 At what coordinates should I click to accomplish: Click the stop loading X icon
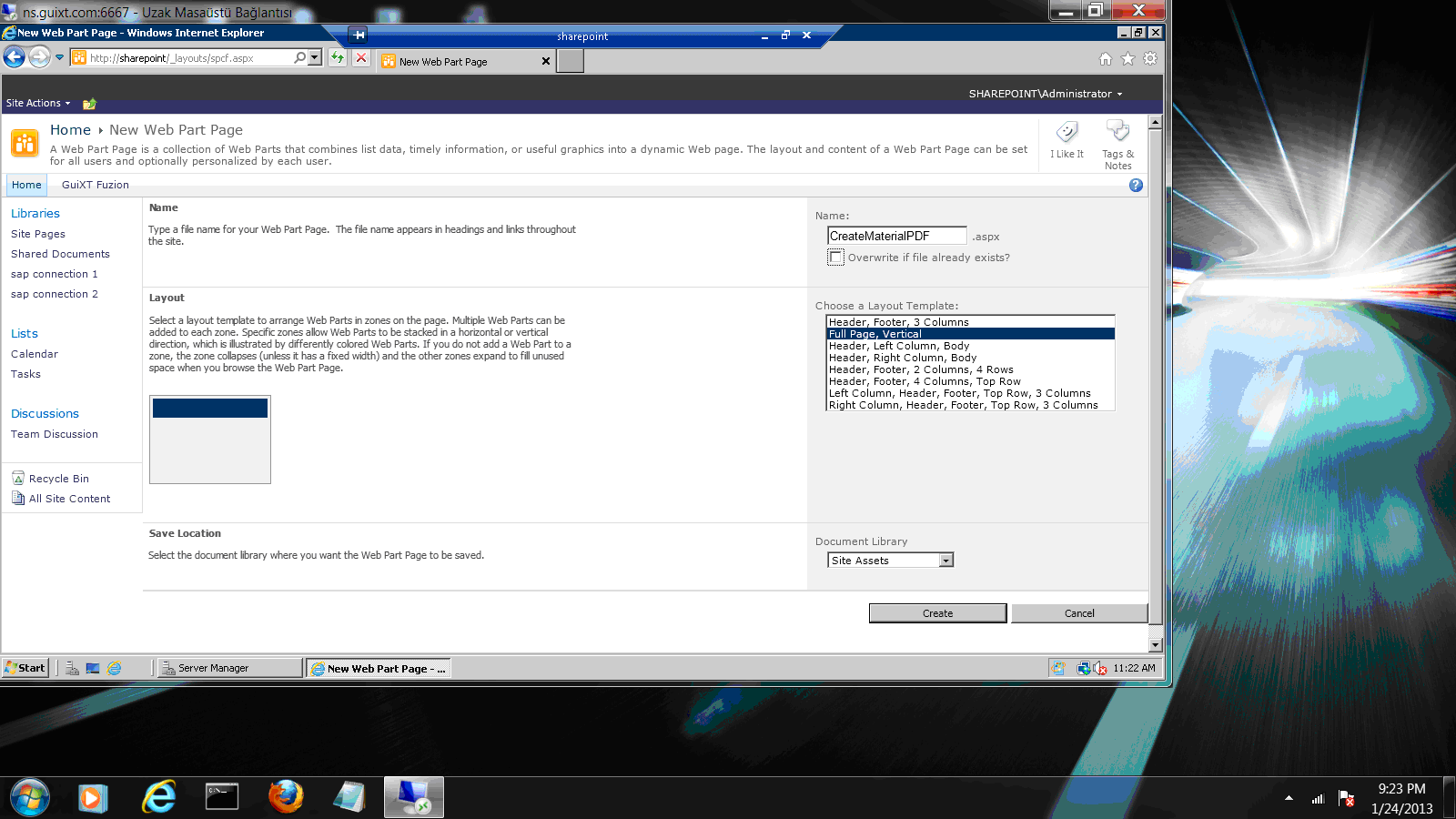point(361,57)
